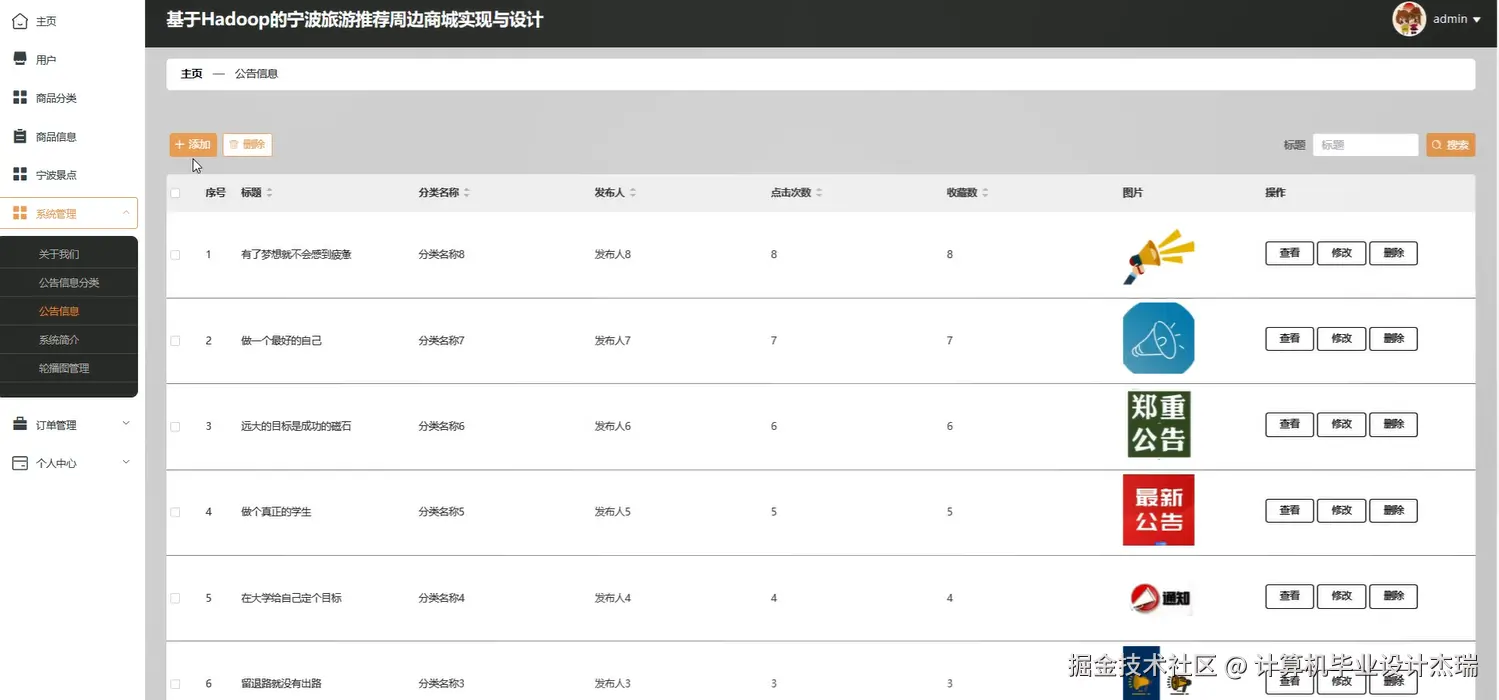
Task: Open 公告信息分类 submenu item
Action: pos(69,283)
